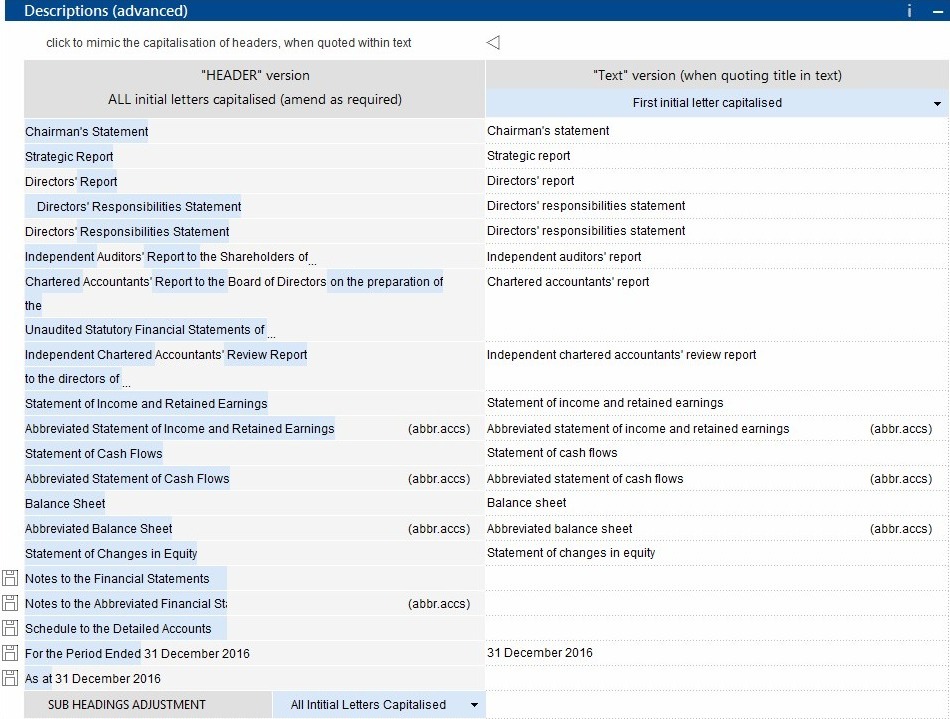This screenshot has height=719, width=950.
Task: Select text version 'Directors' report'
Action: coord(530,181)
